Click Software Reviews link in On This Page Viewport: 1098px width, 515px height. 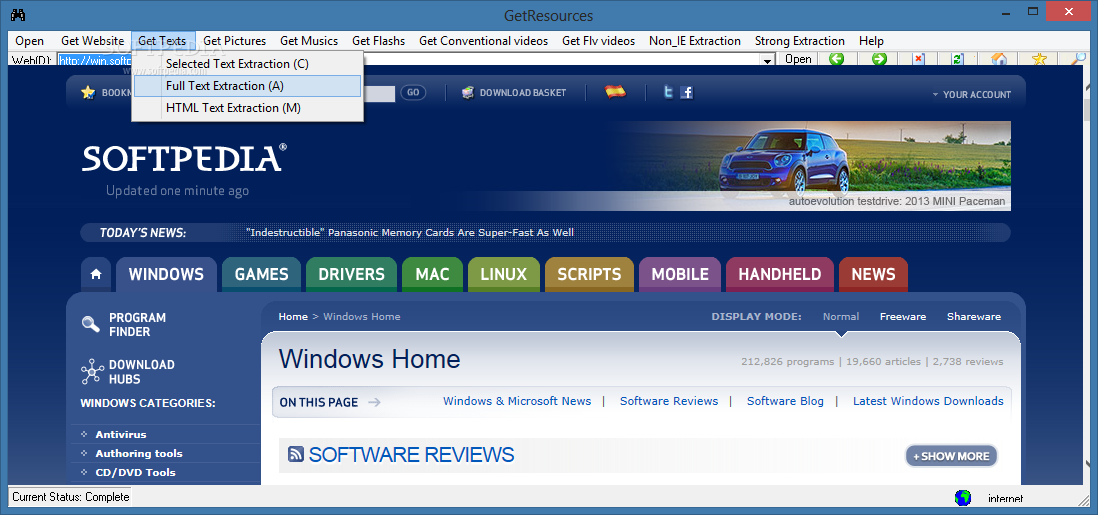669,401
